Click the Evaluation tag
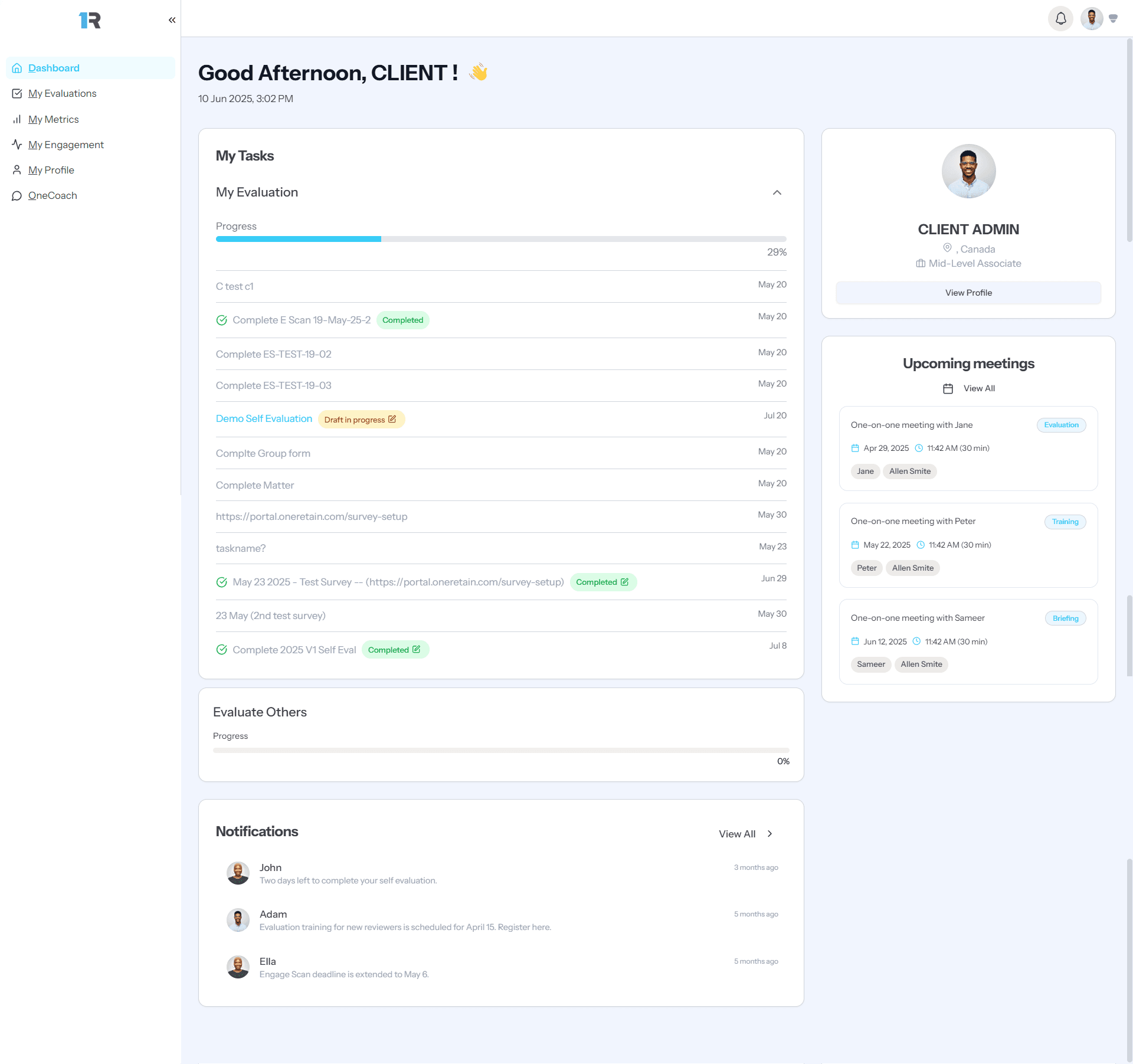This screenshot has width=1133, height=1064. (1061, 425)
